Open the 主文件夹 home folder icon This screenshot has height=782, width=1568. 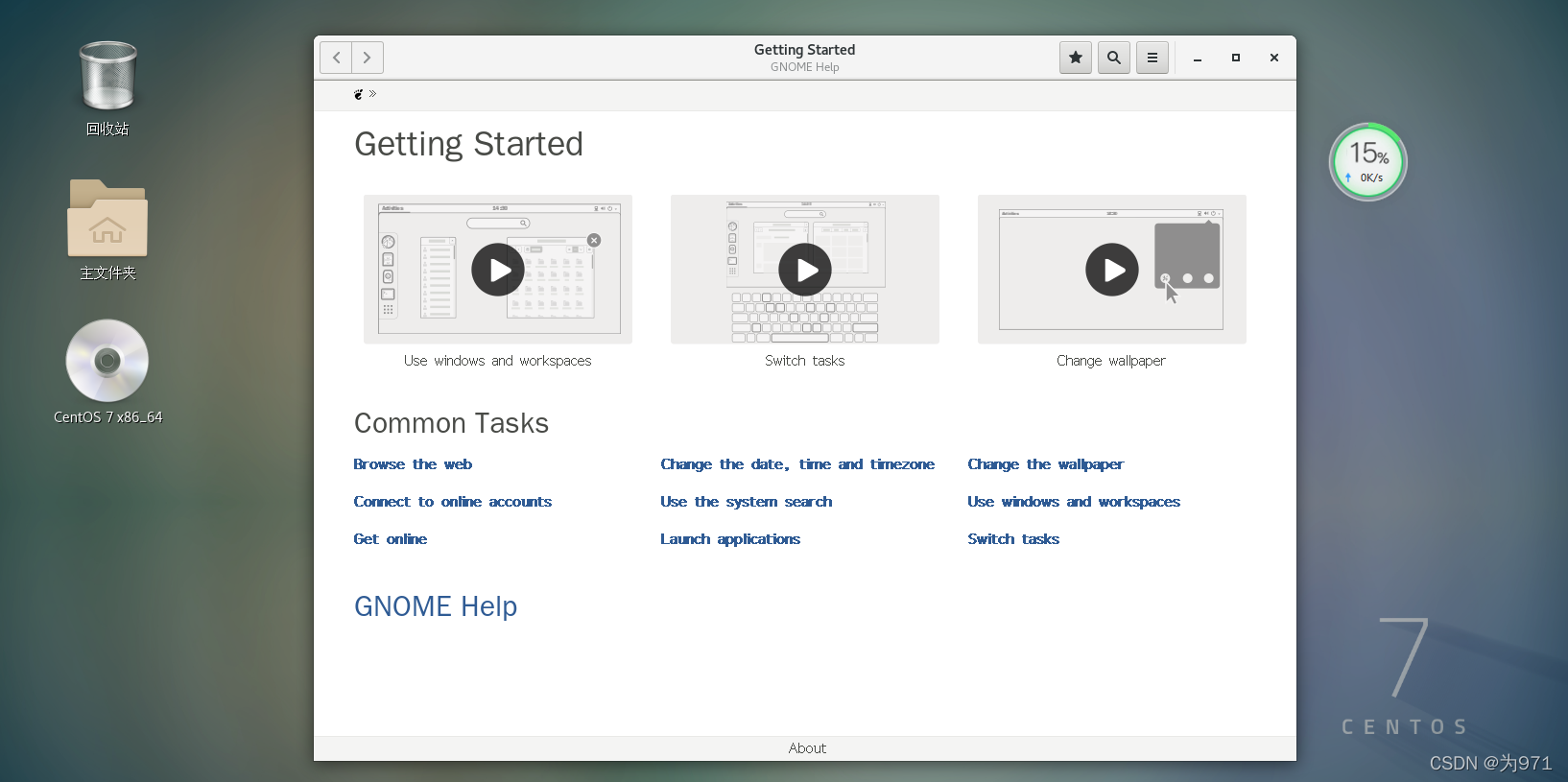coord(107,218)
